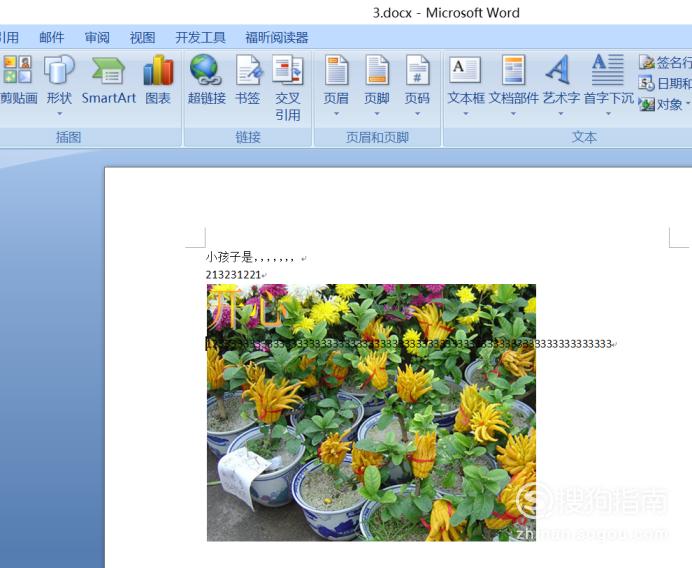Insert an object via 对象 icon

point(647,104)
